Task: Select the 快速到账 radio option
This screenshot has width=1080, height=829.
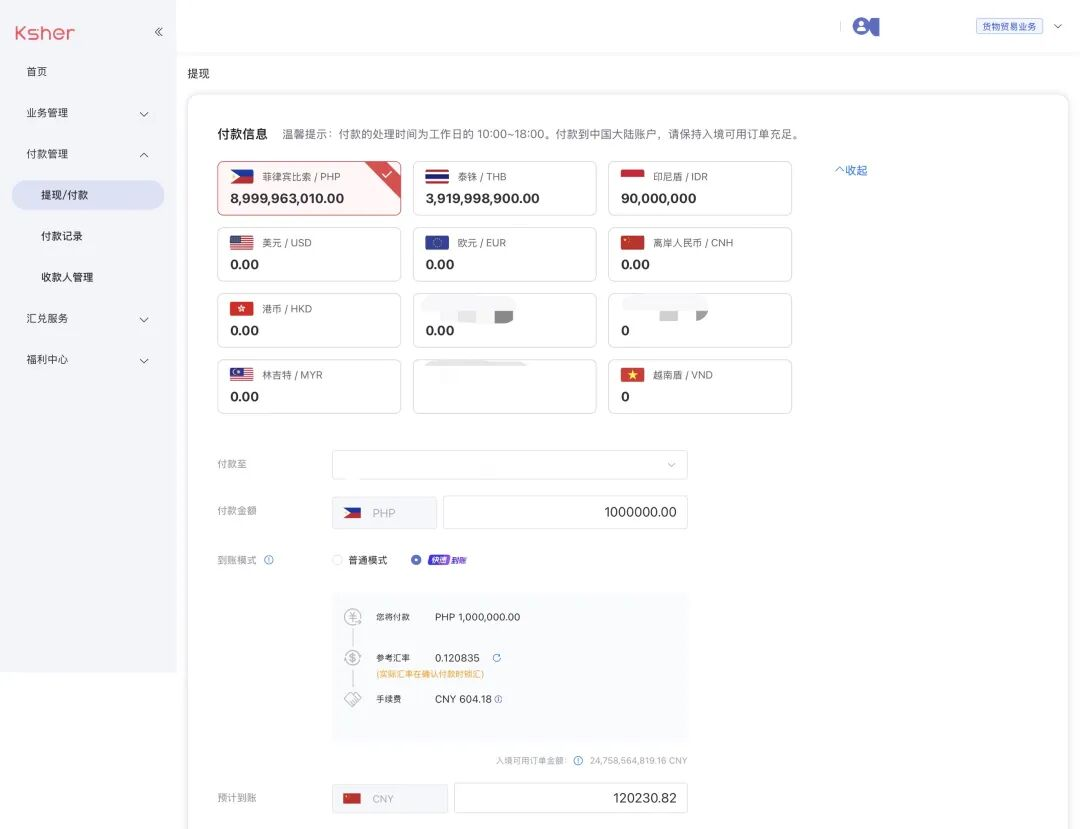Action: (x=416, y=560)
